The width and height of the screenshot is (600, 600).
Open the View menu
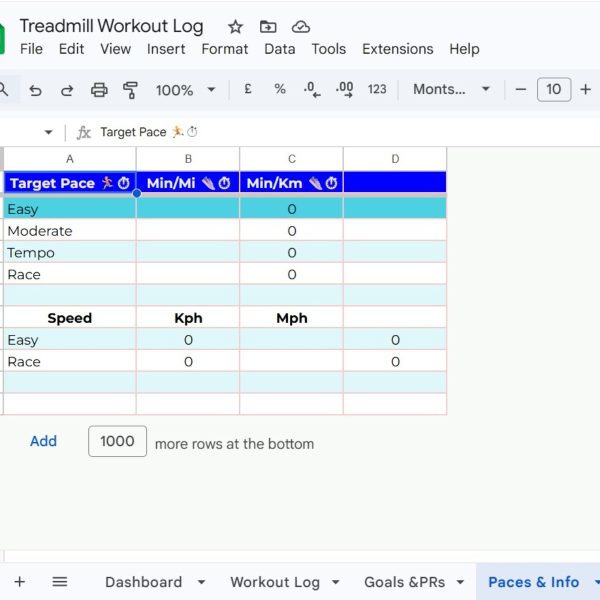[x=116, y=49]
